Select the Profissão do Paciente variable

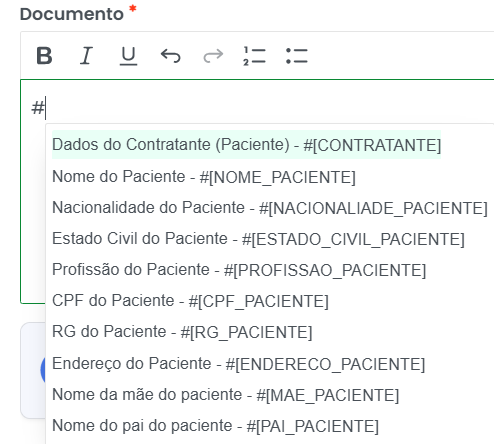[x=239, y=269]
